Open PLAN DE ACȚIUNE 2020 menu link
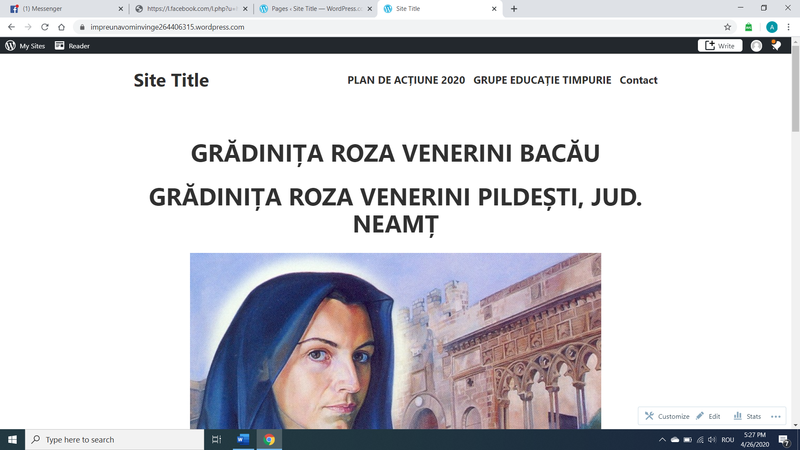 (406, 80)
